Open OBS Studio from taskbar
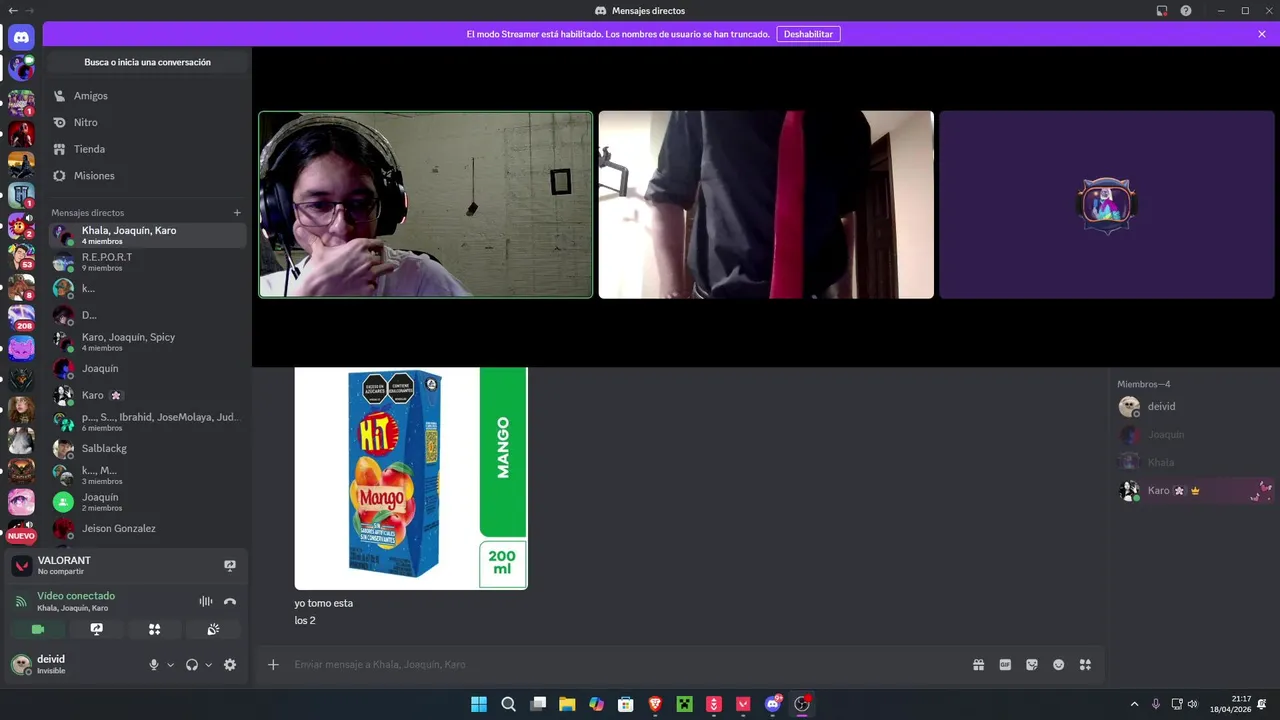1280x720 pixels. 802,704
